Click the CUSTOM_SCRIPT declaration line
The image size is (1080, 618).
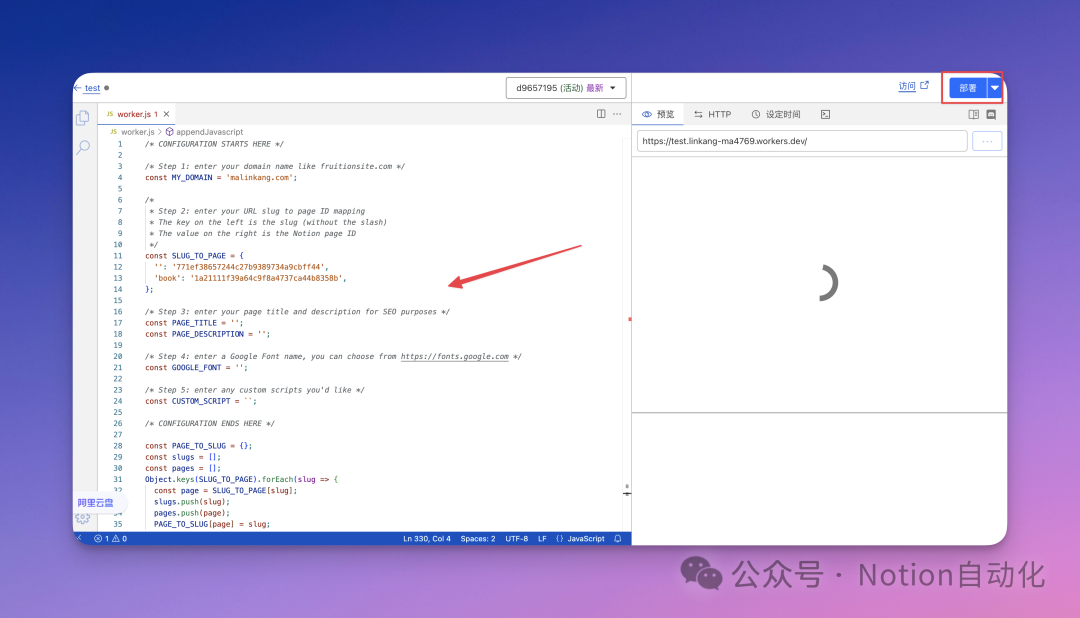200,401
